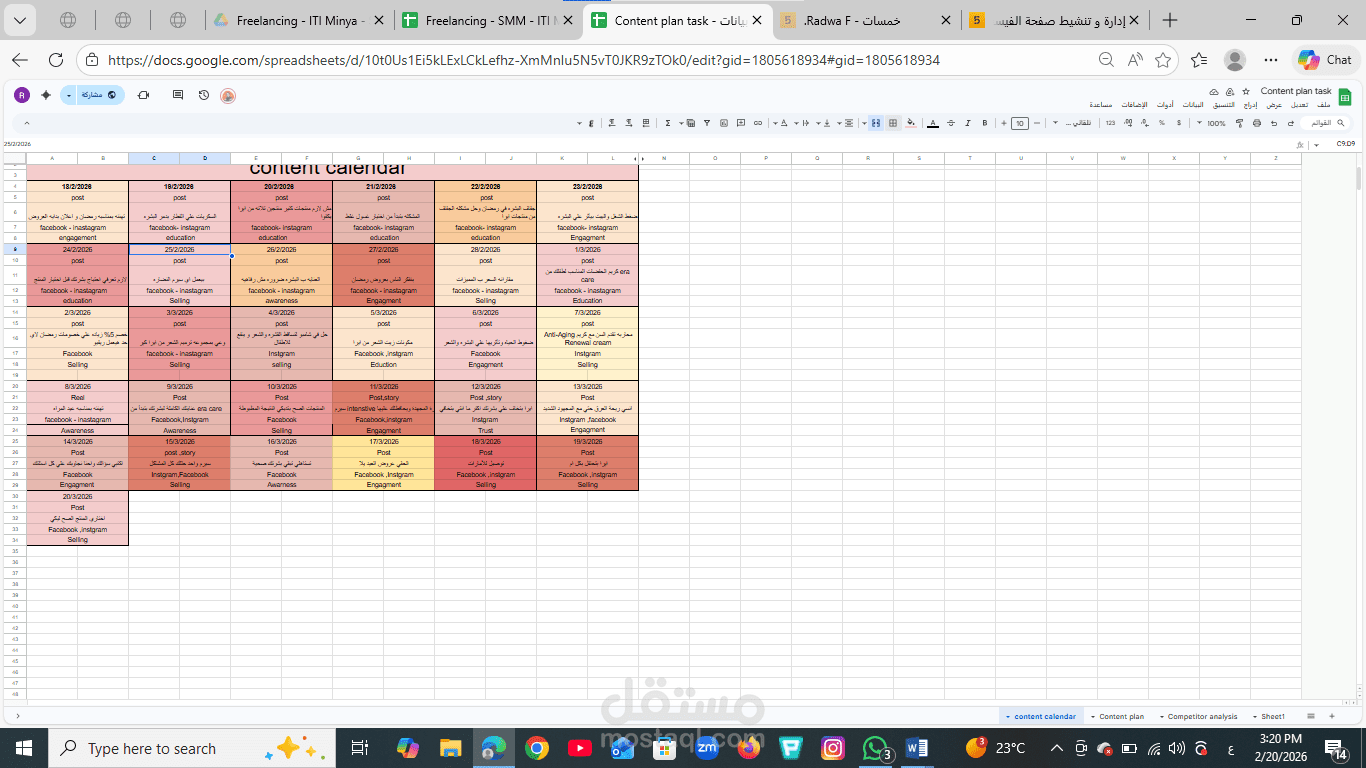The width and height of the screenshot is (1366, 768).
Task: Insert comment toolbar icon
Action: click(x=741, y=123)
